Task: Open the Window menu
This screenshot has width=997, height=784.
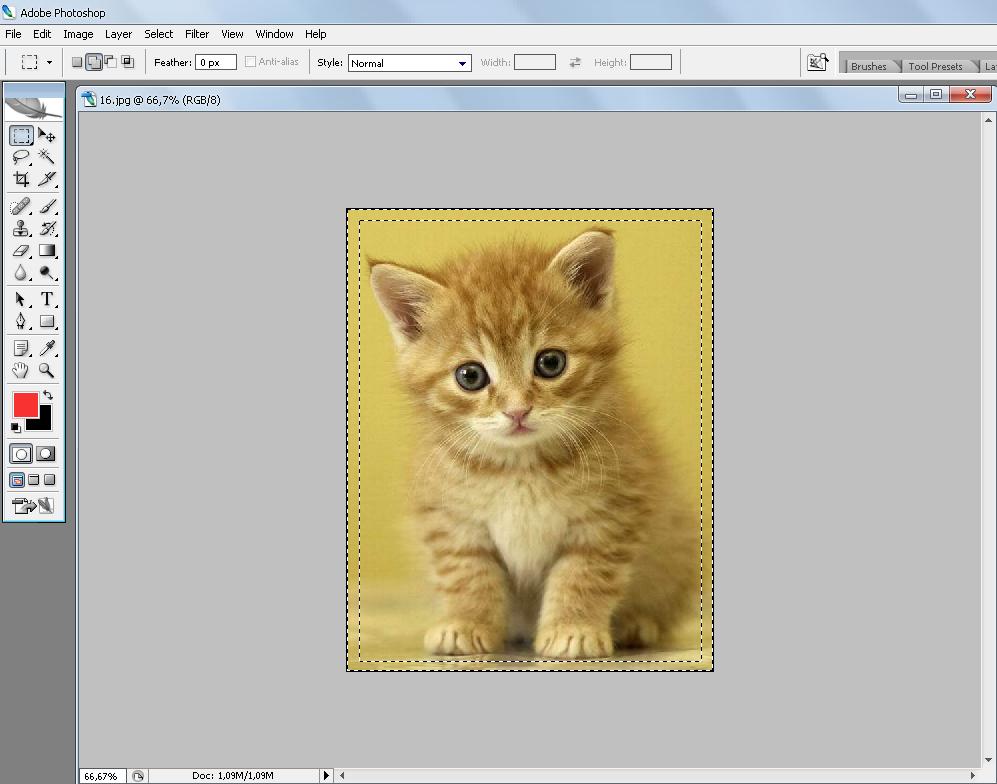Action: pos(274,34)
